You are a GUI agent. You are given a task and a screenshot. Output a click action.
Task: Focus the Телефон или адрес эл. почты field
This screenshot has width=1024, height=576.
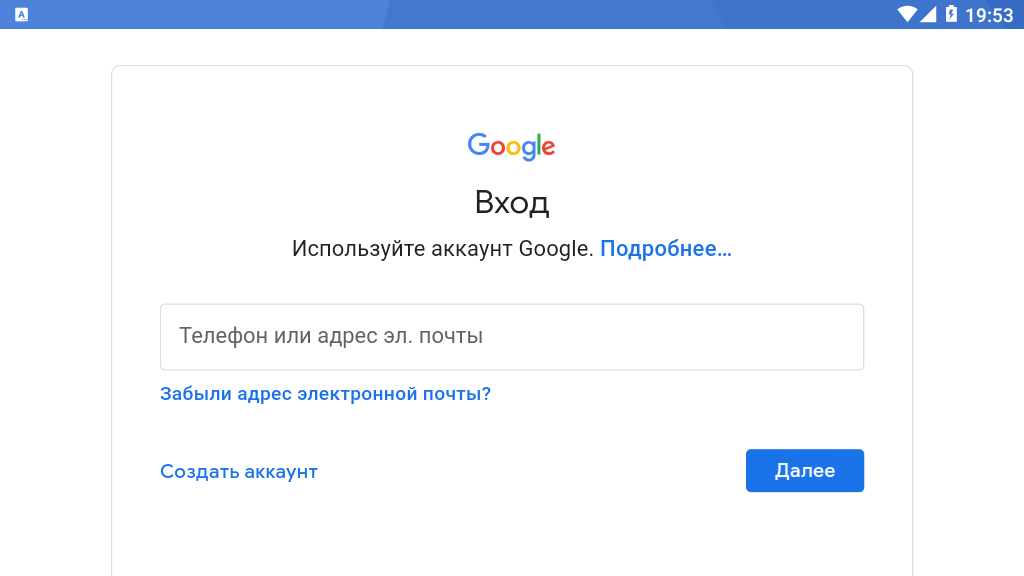point(512,337)
